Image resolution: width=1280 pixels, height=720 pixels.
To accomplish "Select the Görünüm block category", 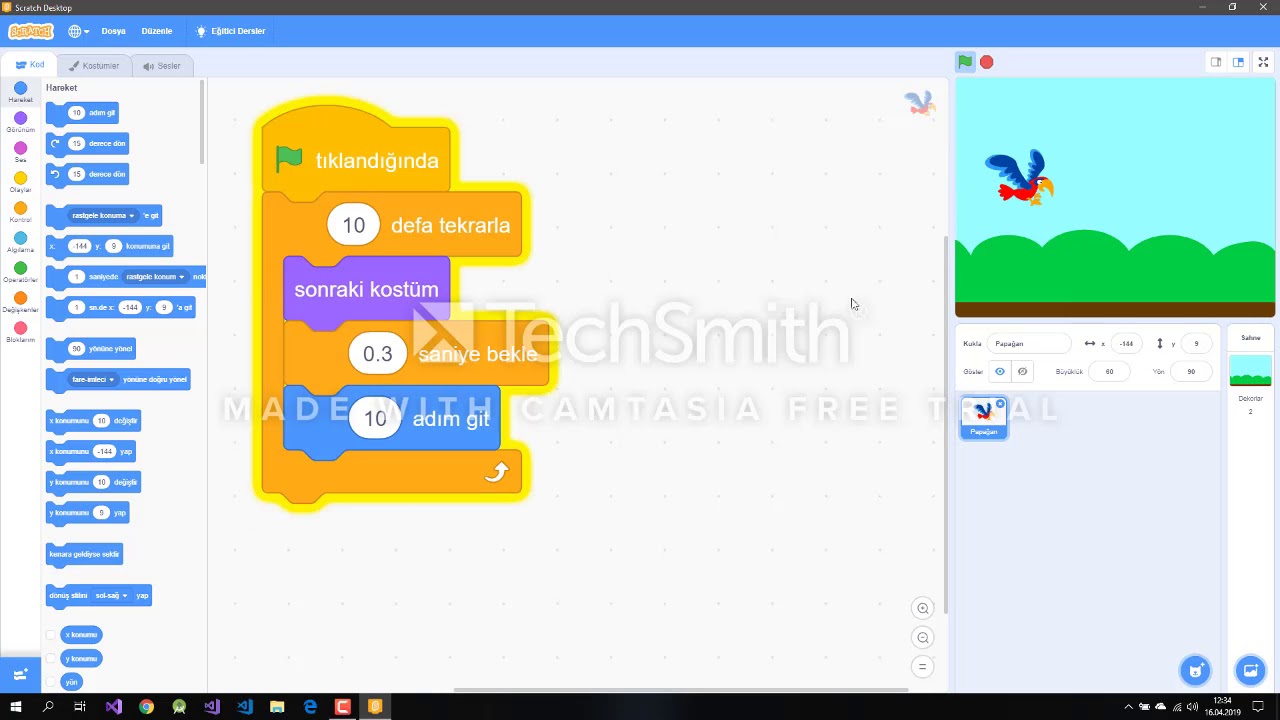I will pos(20,122).
